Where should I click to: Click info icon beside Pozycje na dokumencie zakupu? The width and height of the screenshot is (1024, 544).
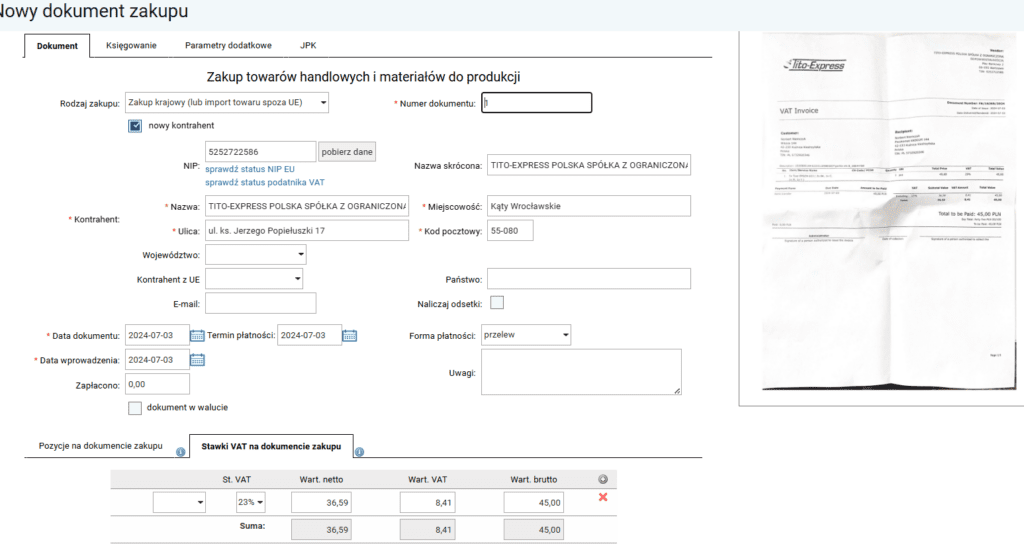(181, 452)
